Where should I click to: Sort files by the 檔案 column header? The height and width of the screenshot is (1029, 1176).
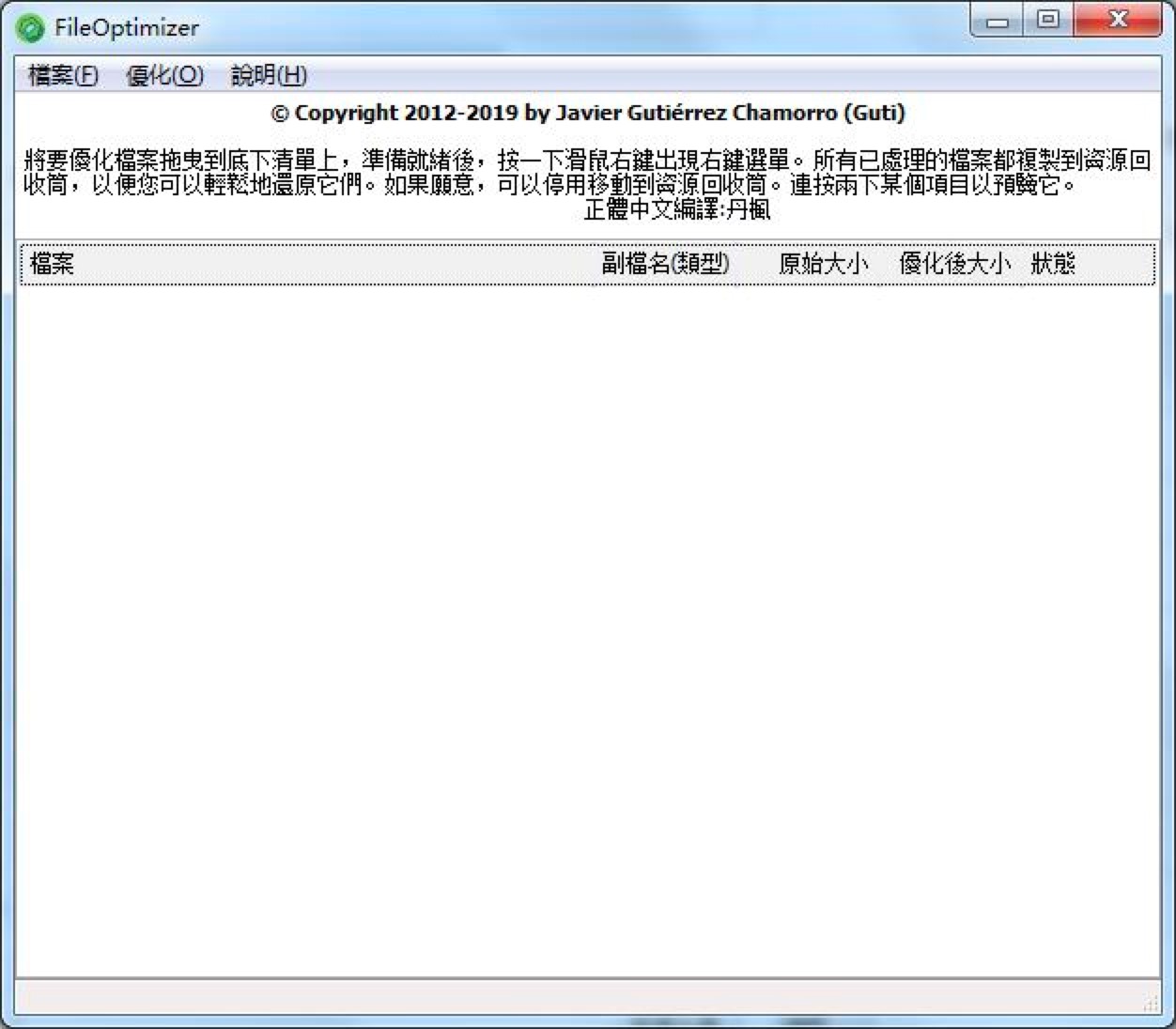pyautogui.click(x=51, y=264)
